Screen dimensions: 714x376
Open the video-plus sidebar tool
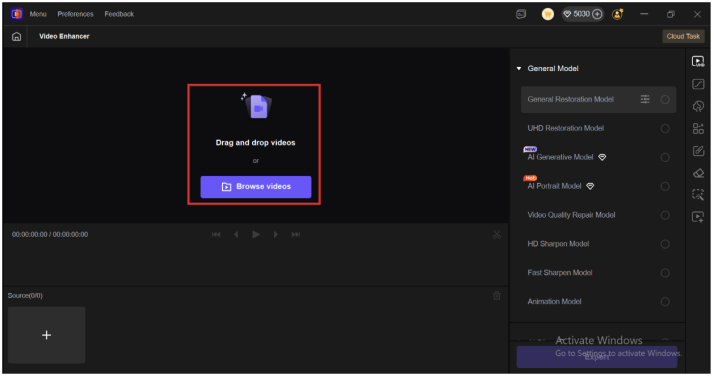tap(698, 217)
